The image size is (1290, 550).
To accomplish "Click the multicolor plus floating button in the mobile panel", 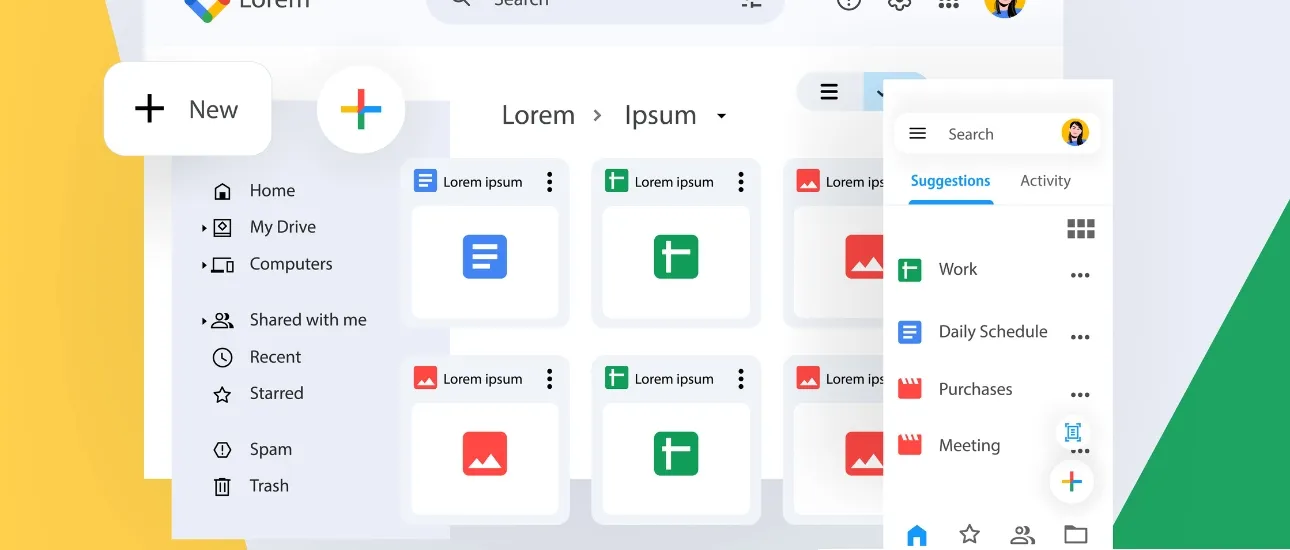I will (x=1071, y=482).
